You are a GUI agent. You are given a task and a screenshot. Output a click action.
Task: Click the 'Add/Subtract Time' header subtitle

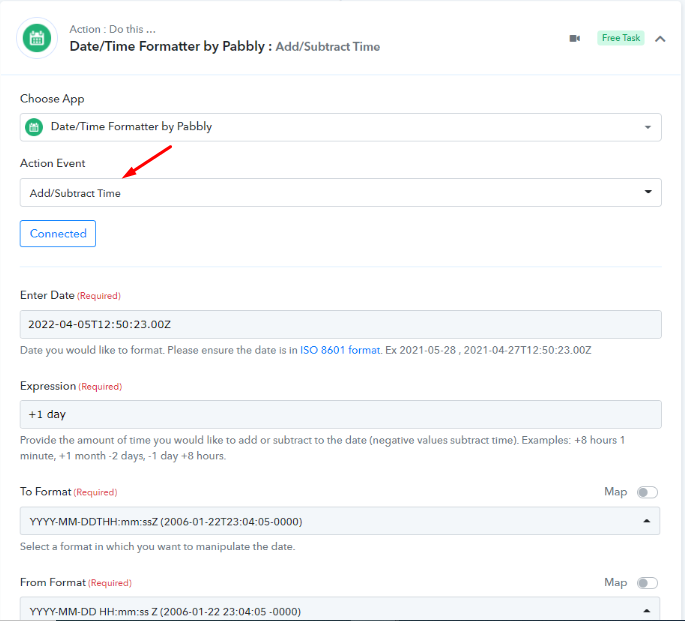coord(328,47)
